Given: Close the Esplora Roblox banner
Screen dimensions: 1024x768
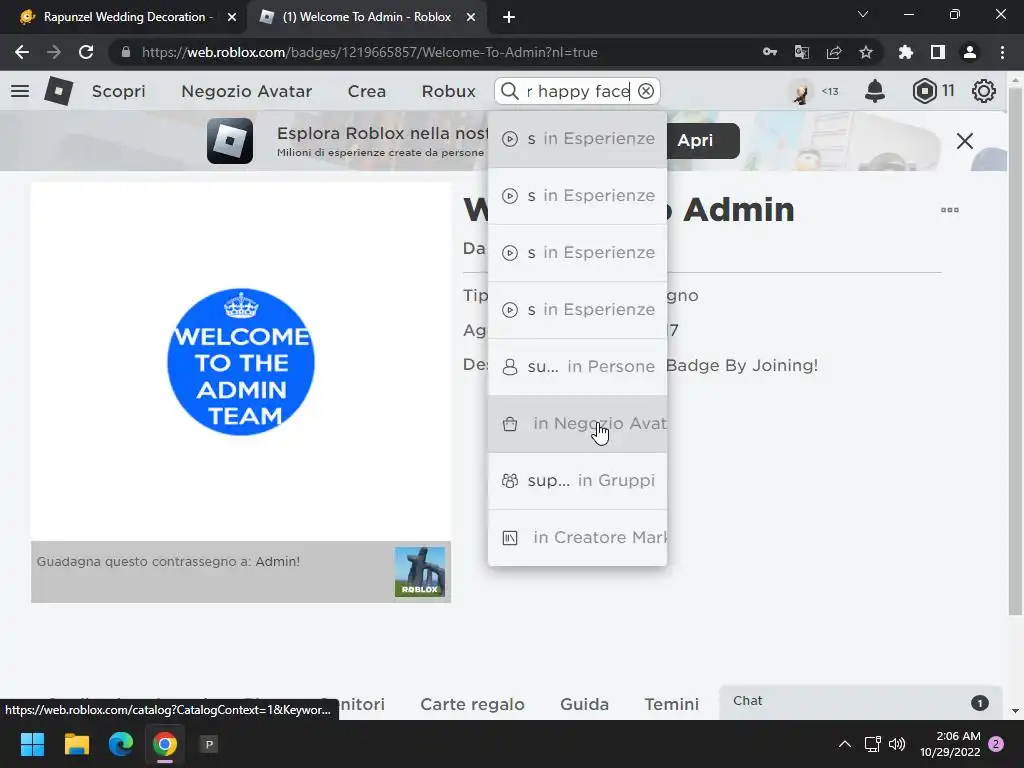Looking at the screenshot, I should [965, 141].
